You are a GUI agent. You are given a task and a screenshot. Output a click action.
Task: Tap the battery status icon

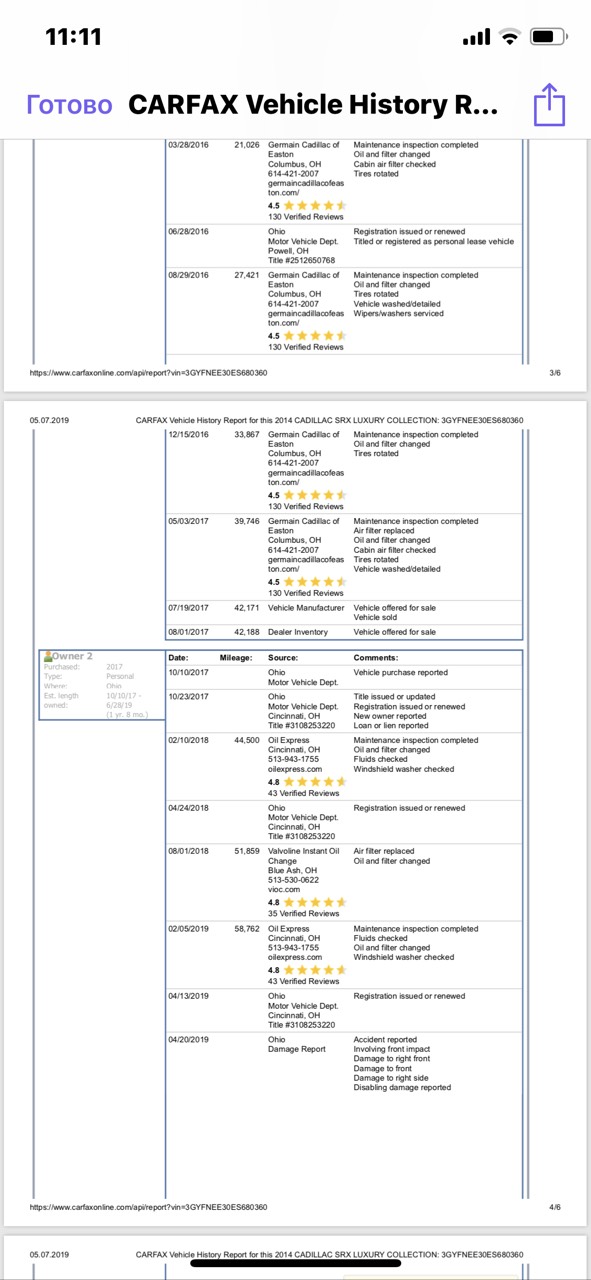[x=548, y=37]
